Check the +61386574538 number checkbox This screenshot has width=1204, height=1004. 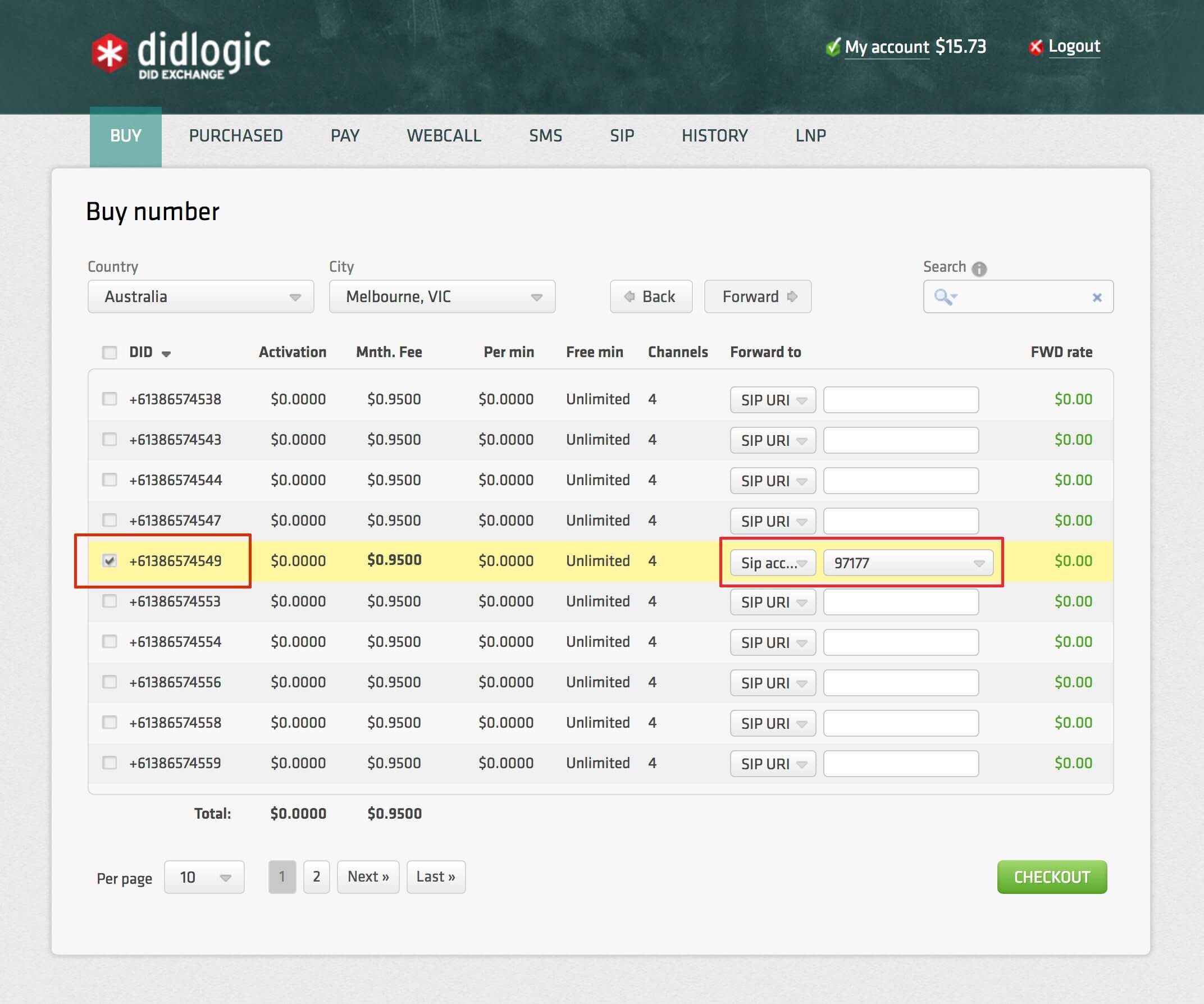pos(110,399)
